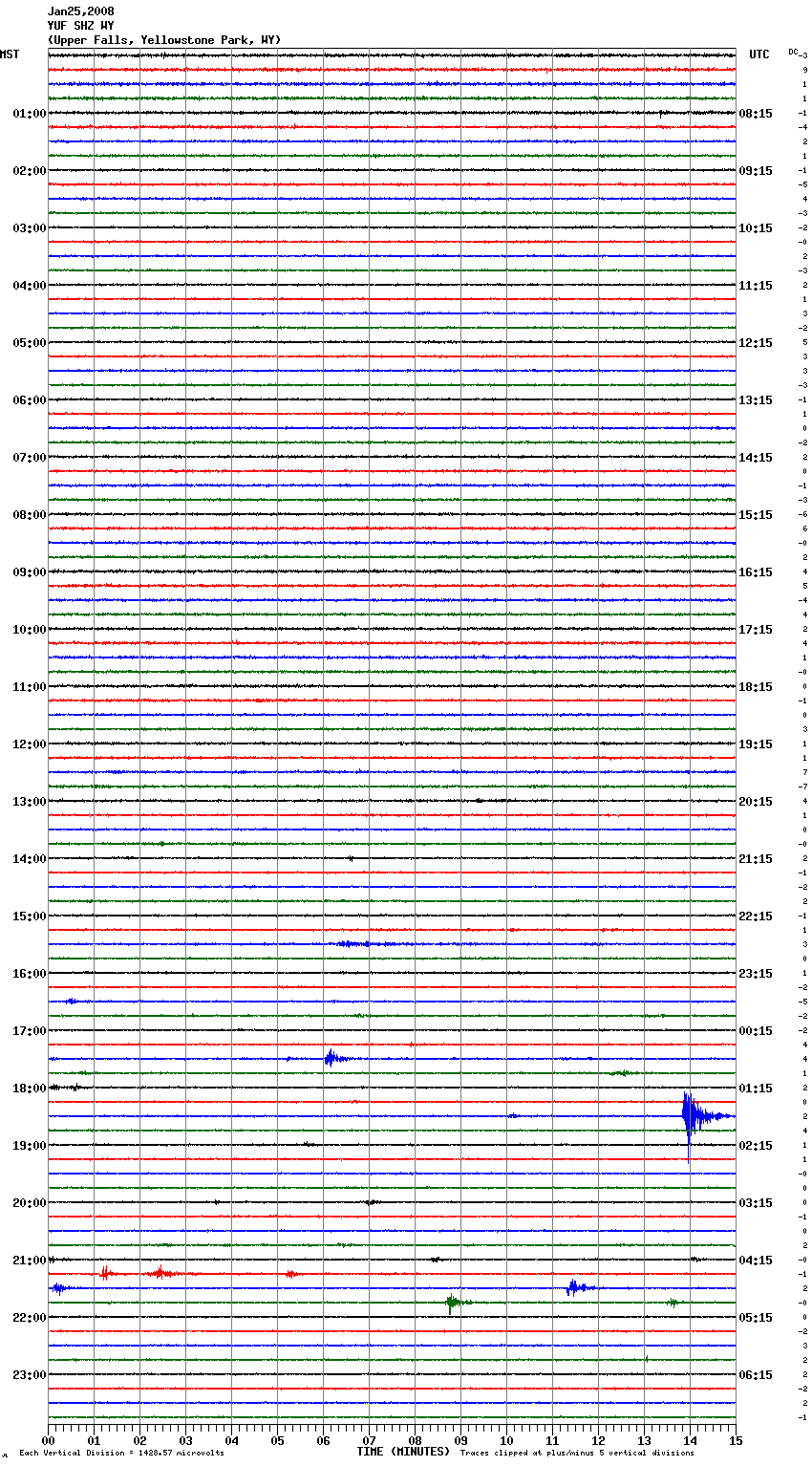Click the TIME (MINUTES) axis title
The image size is (812, 1466).
(x=403, y=1452)
